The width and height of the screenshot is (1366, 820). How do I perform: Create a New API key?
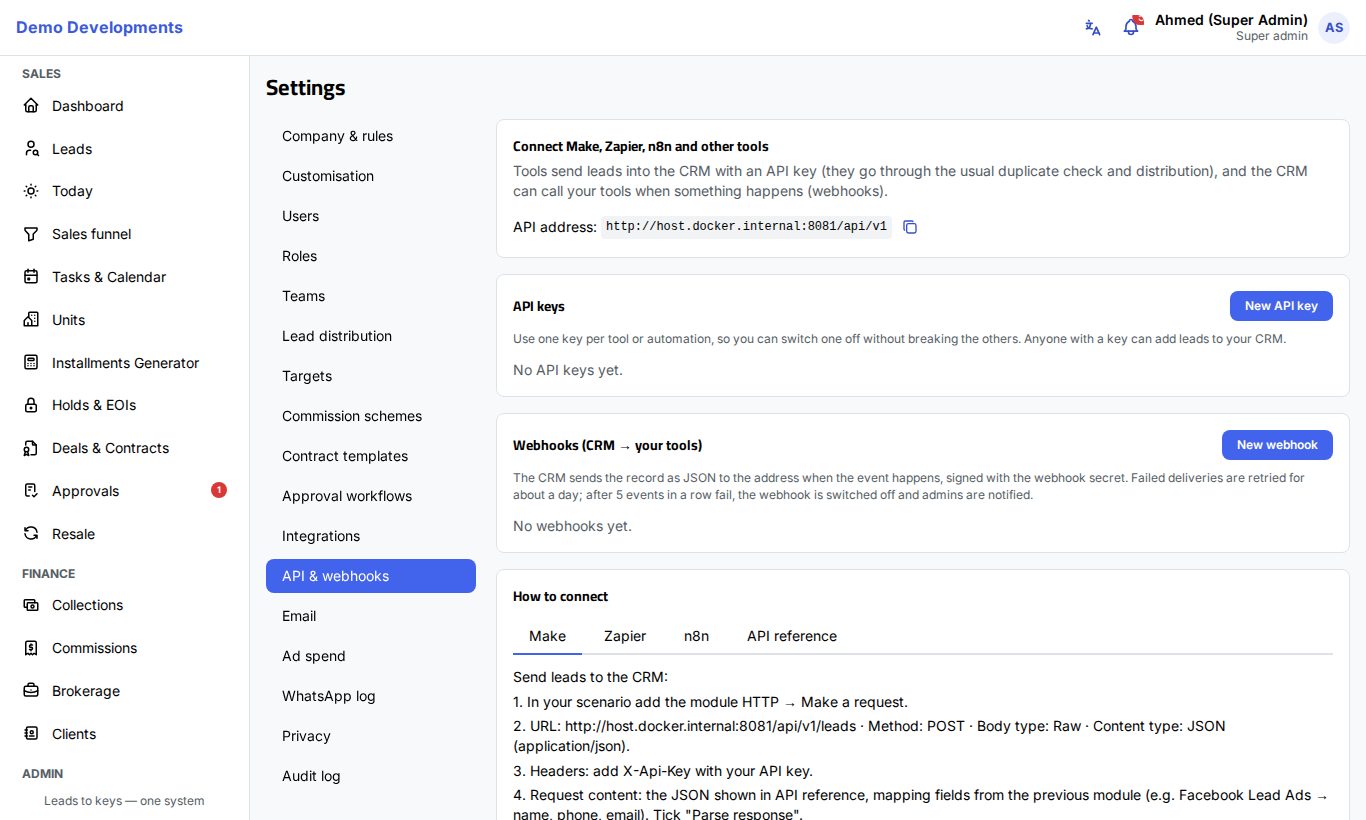(1281, 306)
